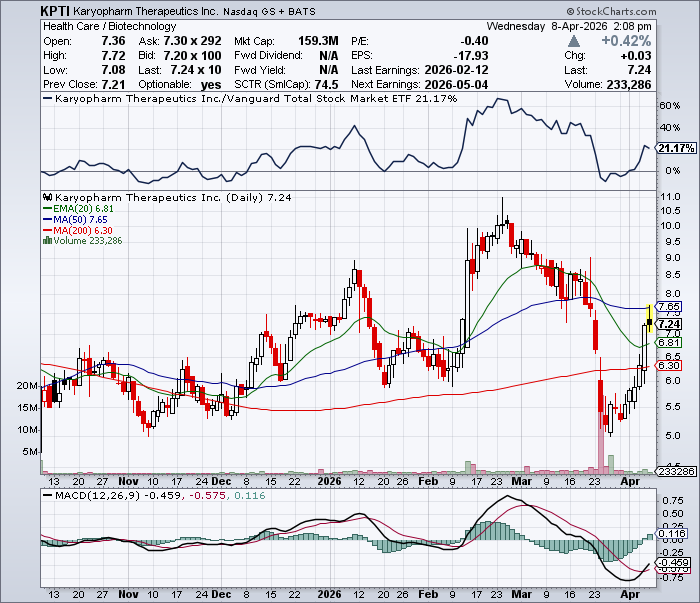Viewport: 700px width, 603px height.
Task: Click the Last Earnings 2026-02-12 date
Action: pyautogui.click(x=456, y=70)
